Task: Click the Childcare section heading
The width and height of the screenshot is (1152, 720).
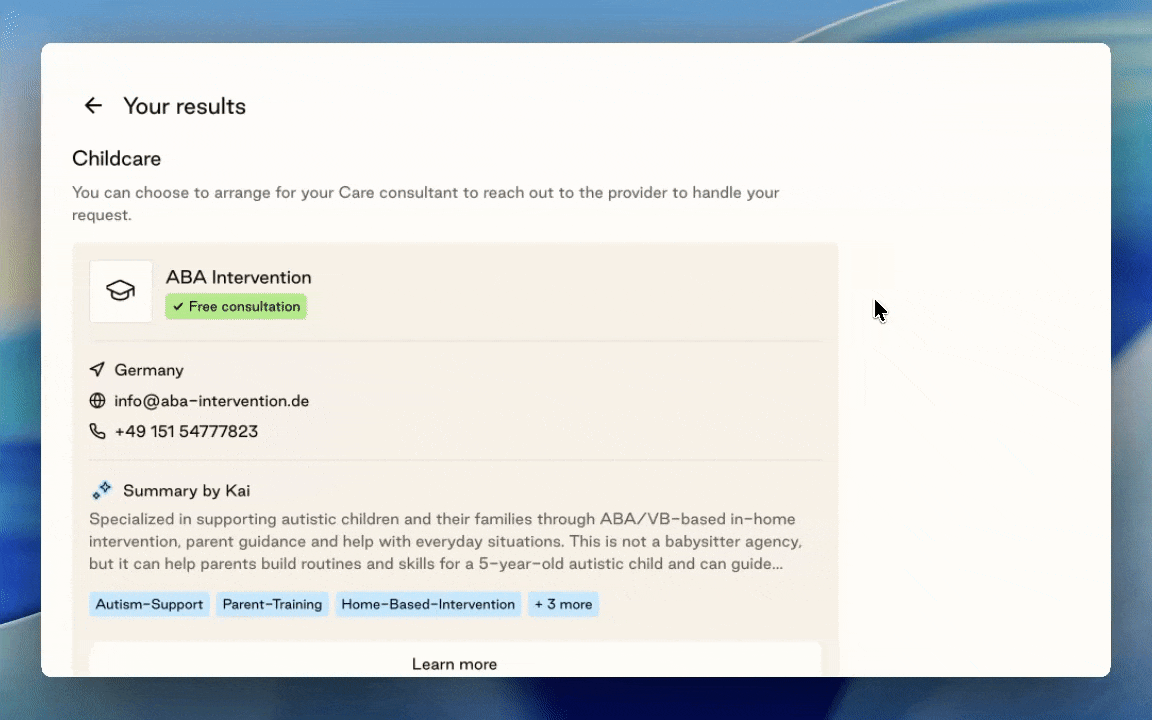Action: coord(116,159)
